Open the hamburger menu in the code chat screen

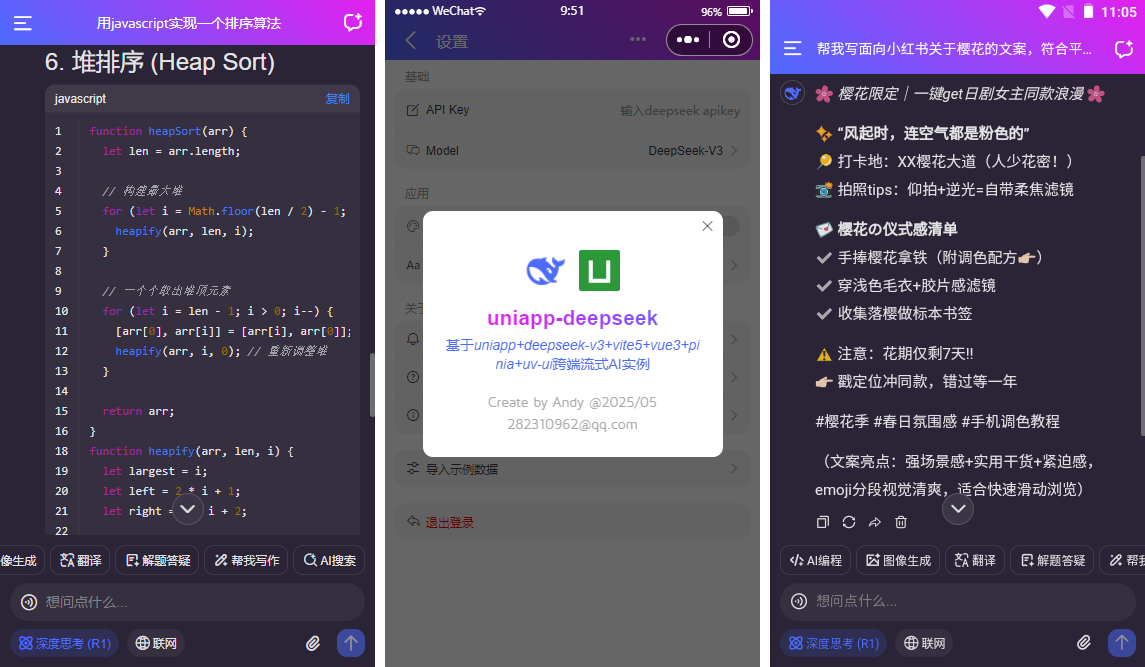click(x=23, y=23)
